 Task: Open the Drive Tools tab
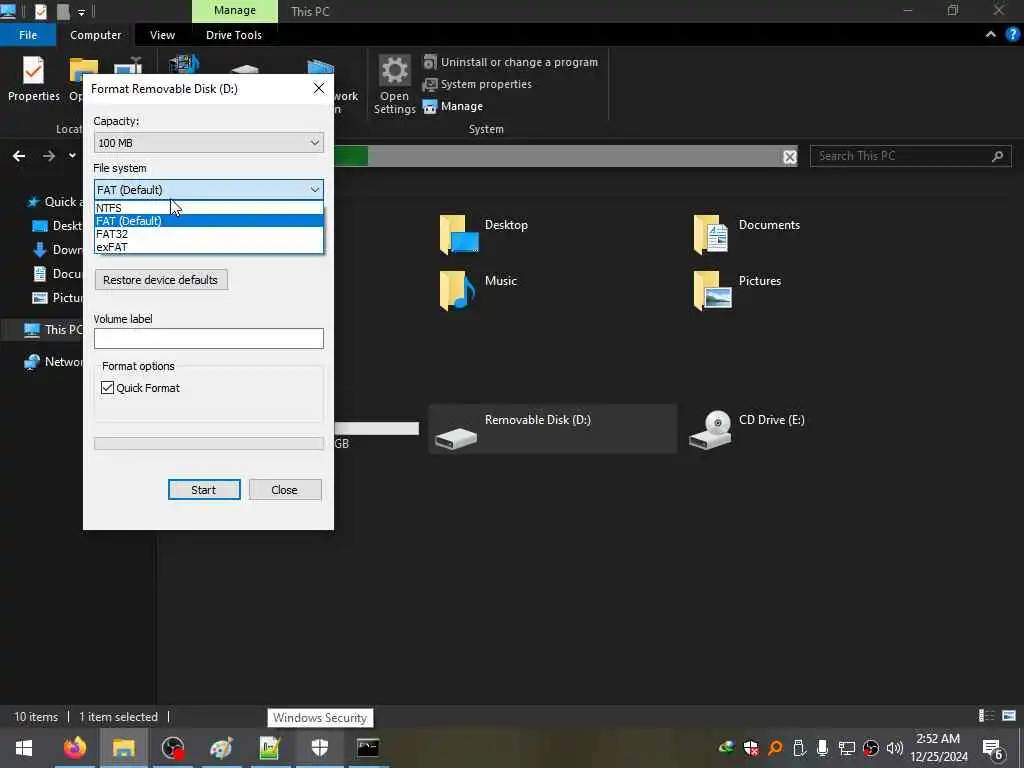pos(234,35)
